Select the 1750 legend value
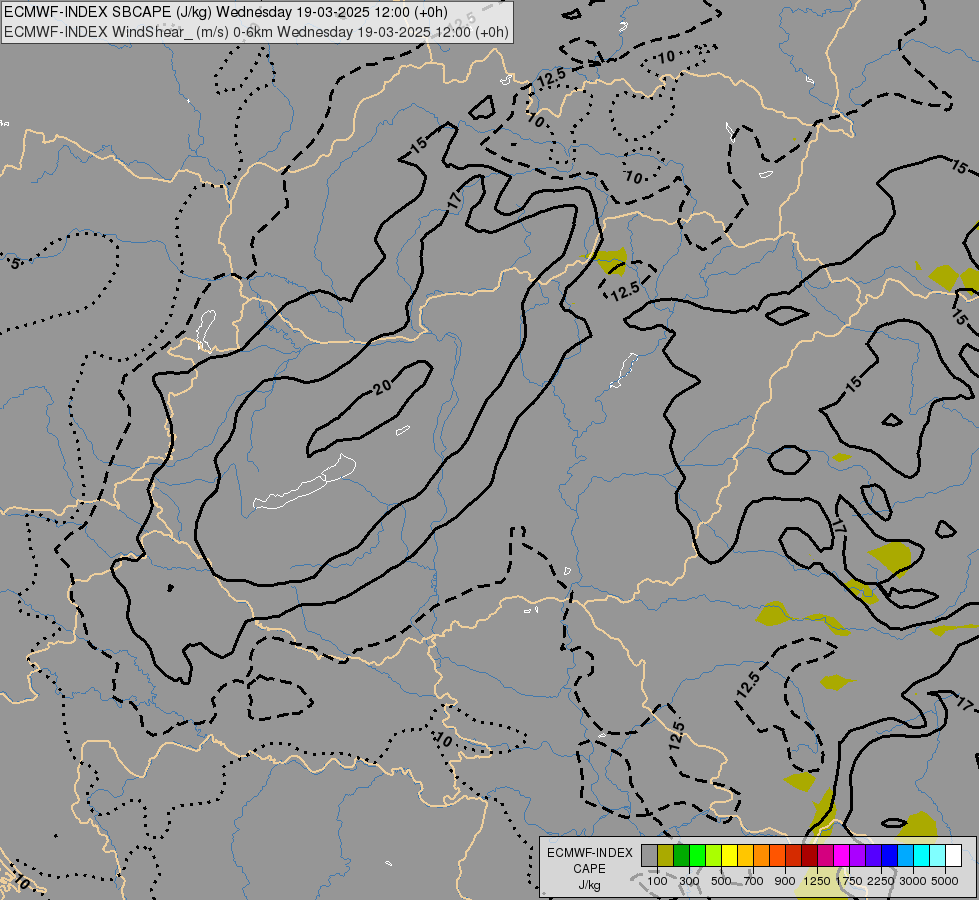The width and height of the screenshot is (979, 900). pyautogui.click(x=849, y=881)
